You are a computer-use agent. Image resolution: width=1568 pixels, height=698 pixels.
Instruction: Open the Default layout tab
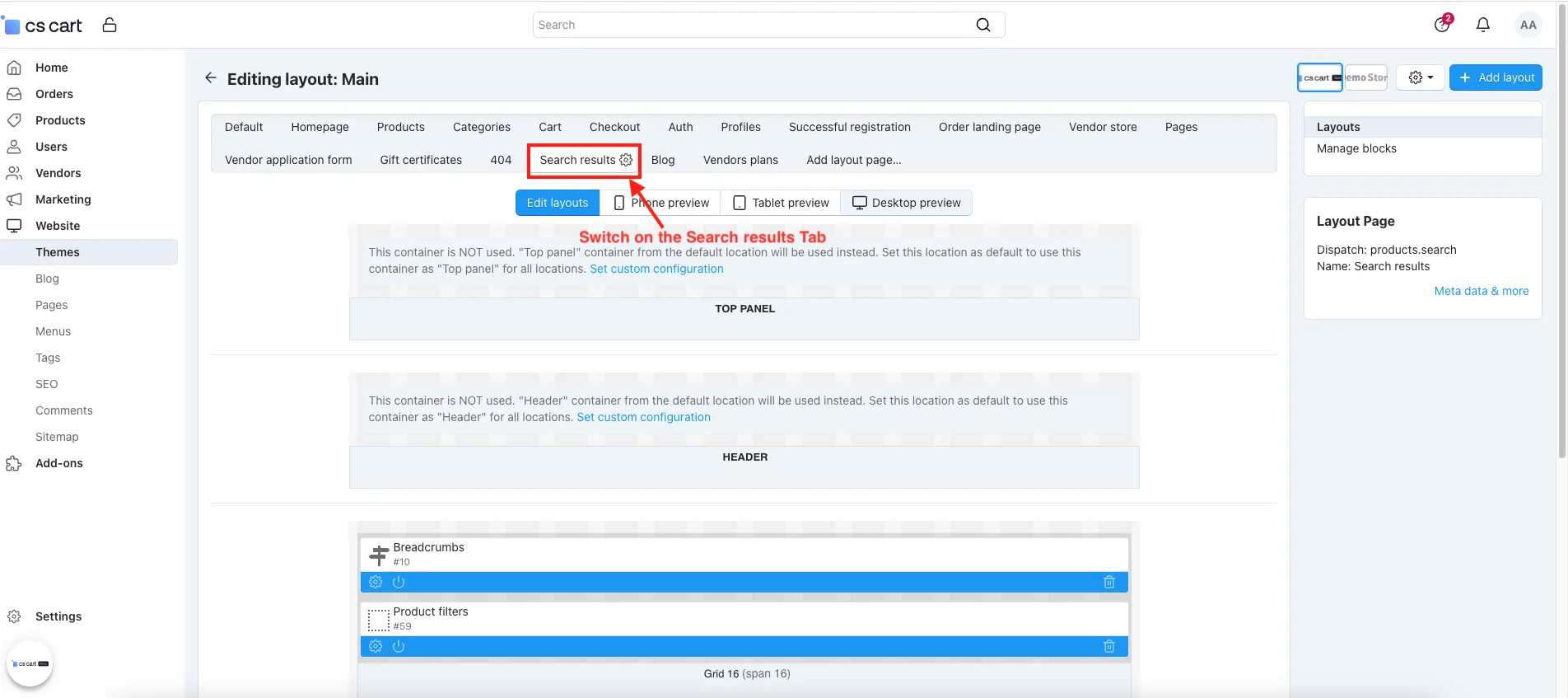pyautogui.click(x=244, y=127)
